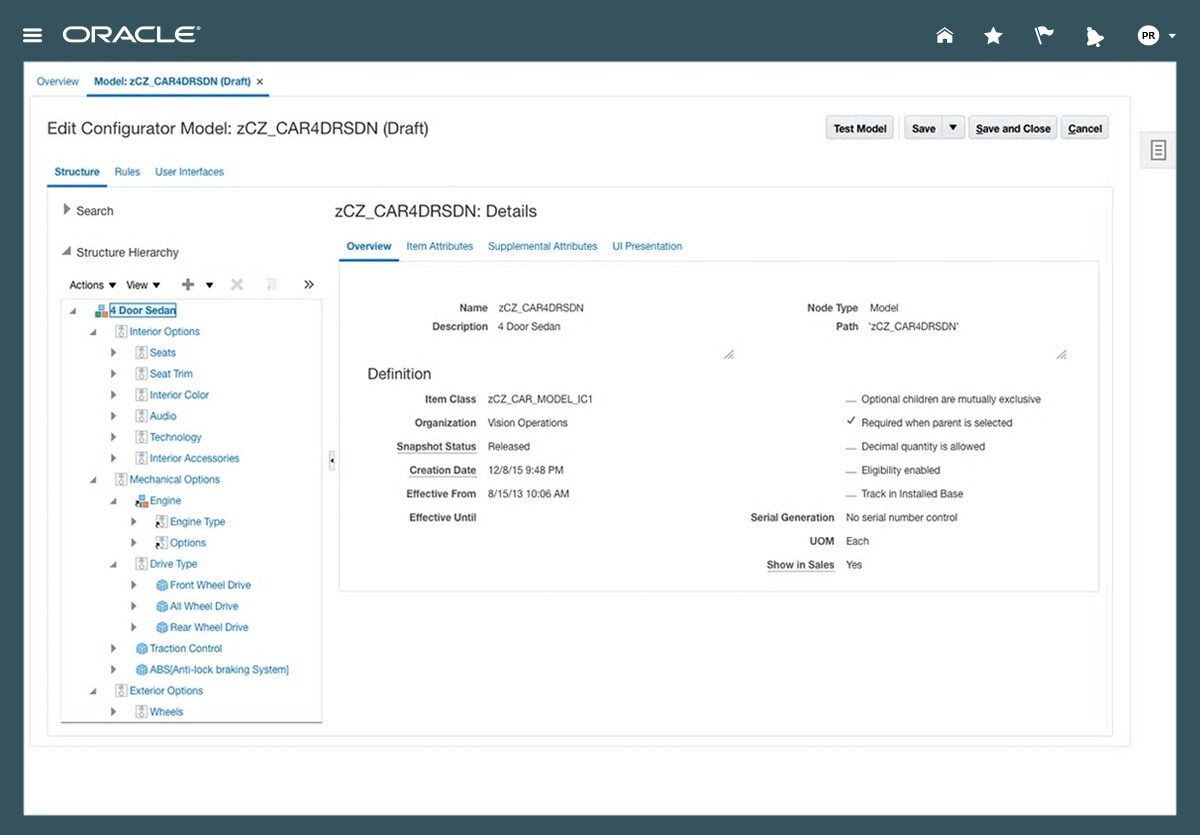The width and height of the screenshot is (1200, 835).
Task: Click Save and Close button
Action: click(1013, 128)
